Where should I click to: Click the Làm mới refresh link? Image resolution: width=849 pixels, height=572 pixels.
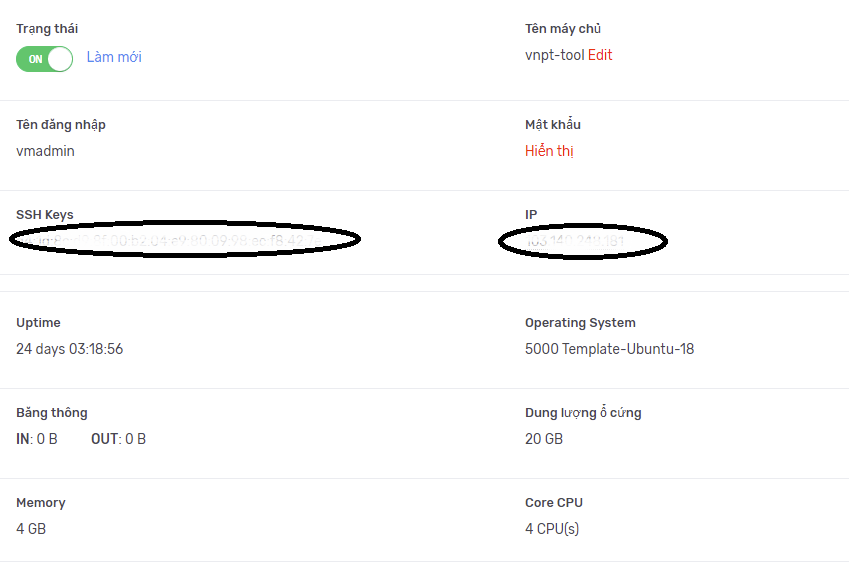click(114, 57)
